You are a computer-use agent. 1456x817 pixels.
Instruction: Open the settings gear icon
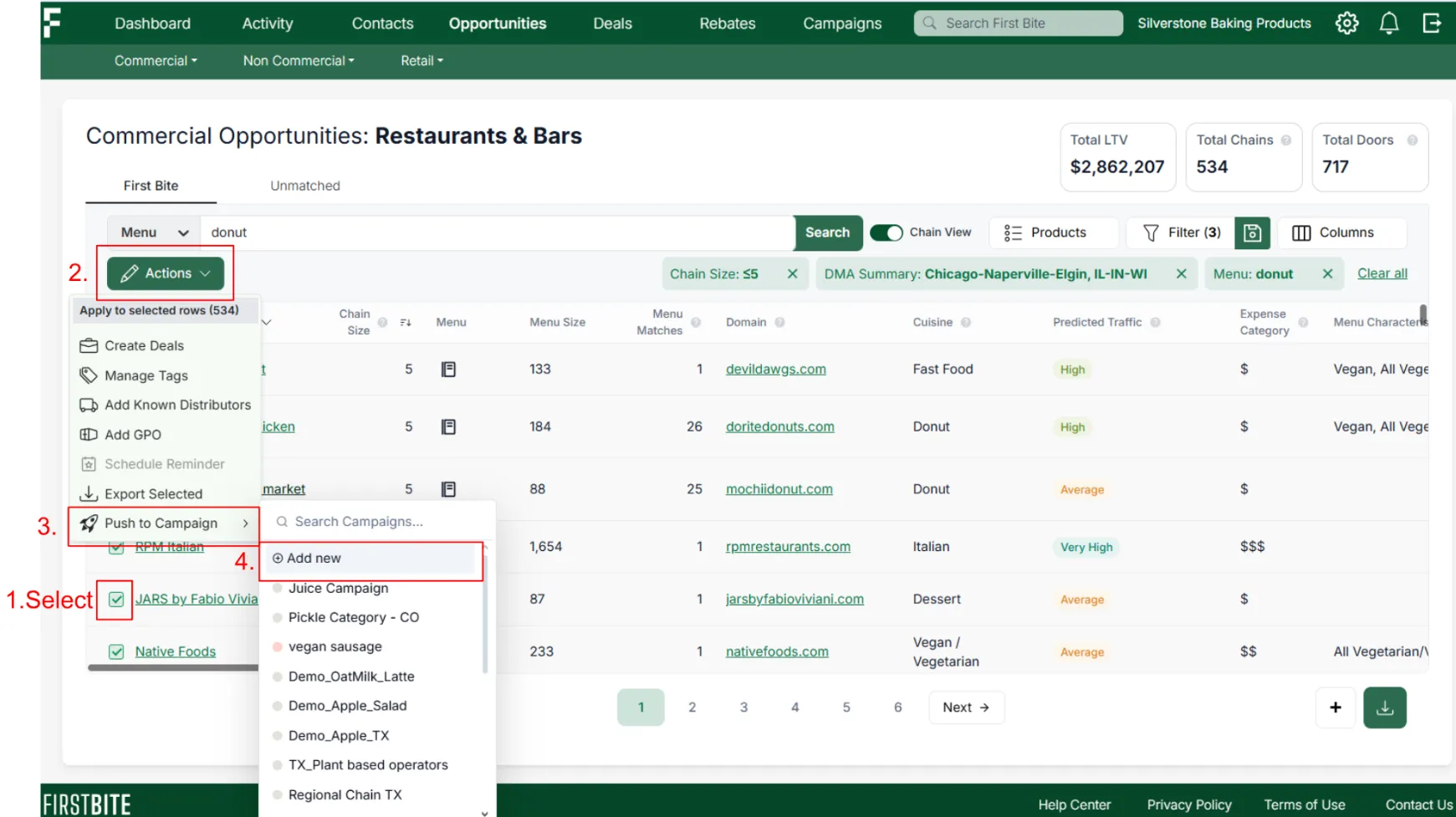[x=1346, y=23]
